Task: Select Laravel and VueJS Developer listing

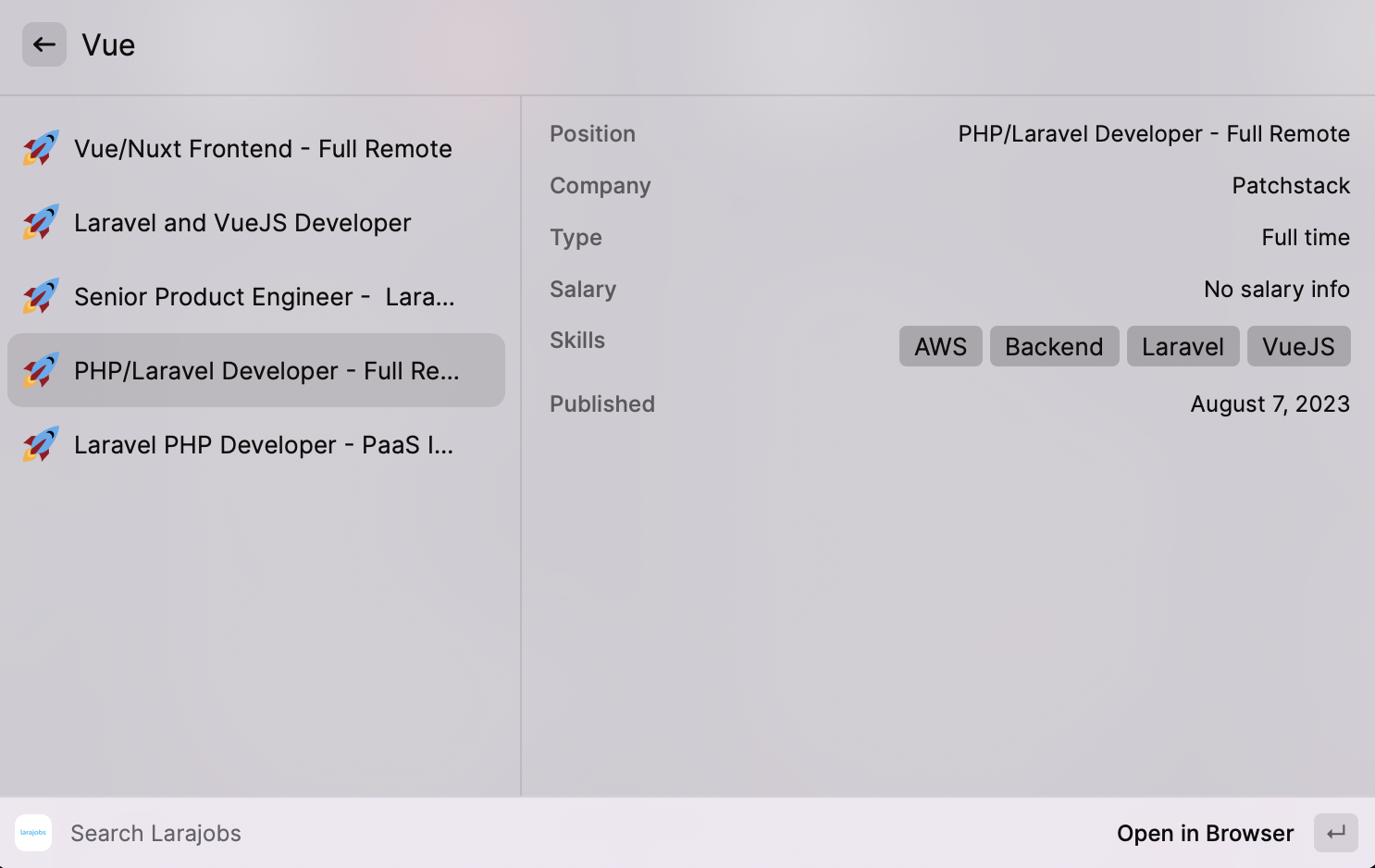Action: [x=256, y=222]
